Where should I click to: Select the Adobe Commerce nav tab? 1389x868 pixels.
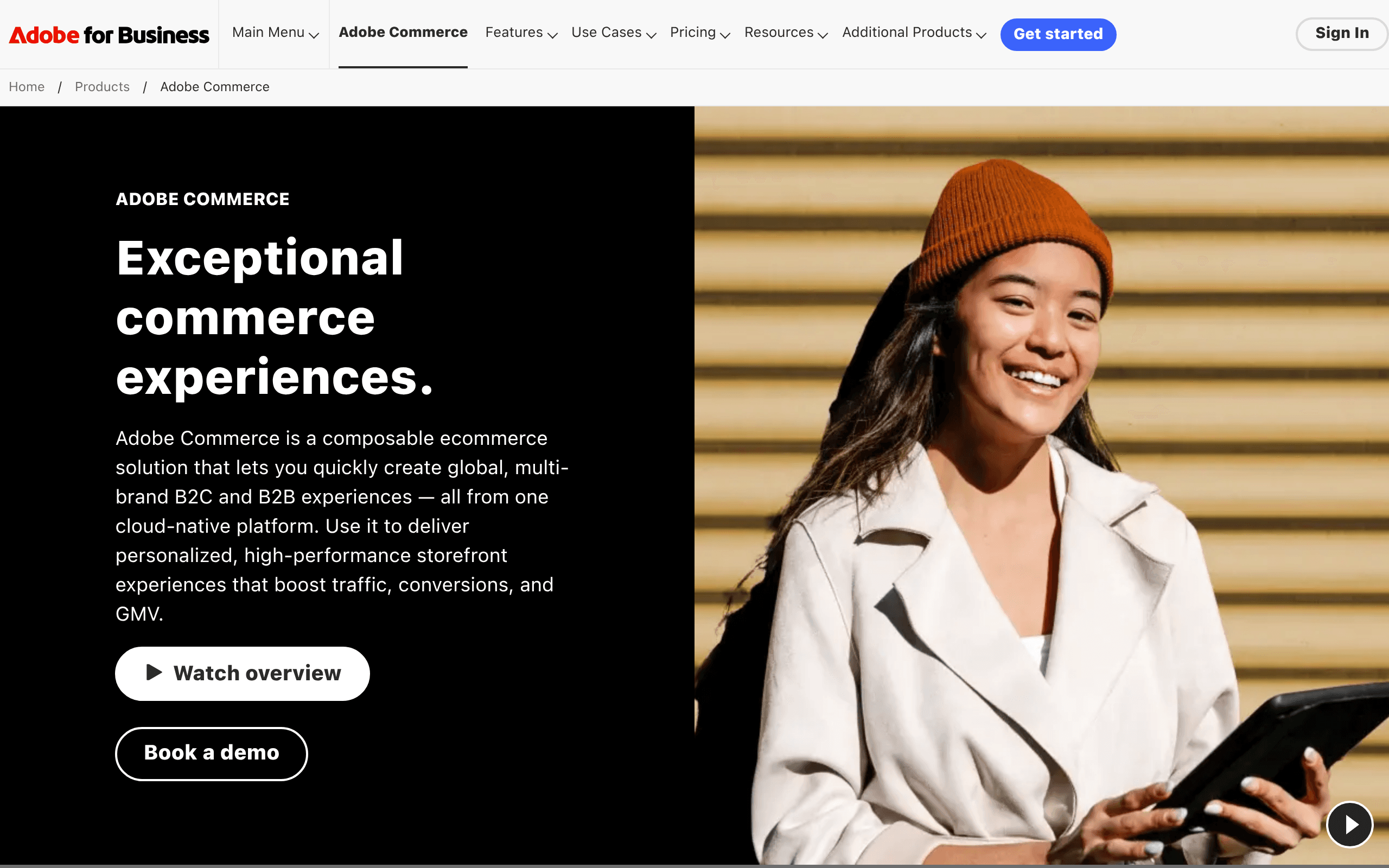(x=403, y=33)
